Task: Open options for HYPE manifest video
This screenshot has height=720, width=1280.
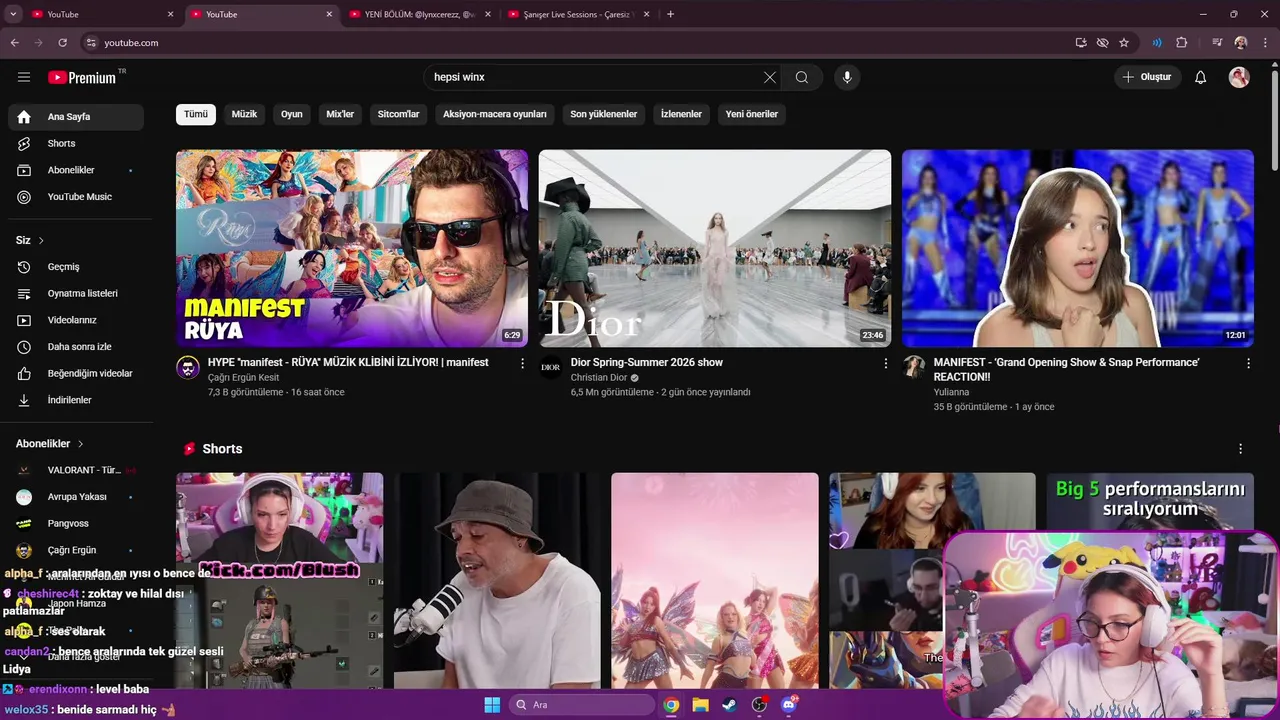Action: tap(522, 363)
